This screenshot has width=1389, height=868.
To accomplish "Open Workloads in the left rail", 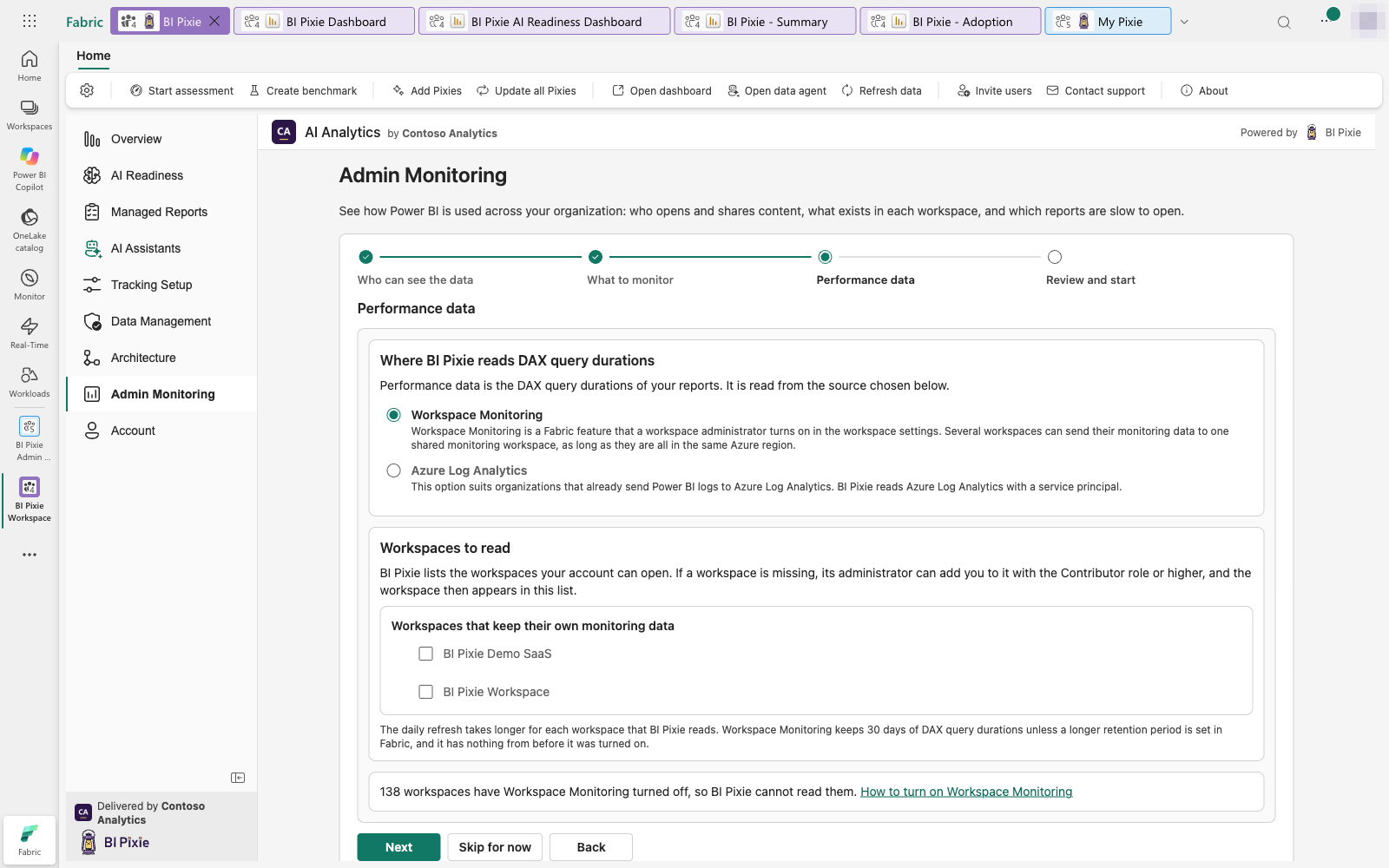I will [30, 382].
